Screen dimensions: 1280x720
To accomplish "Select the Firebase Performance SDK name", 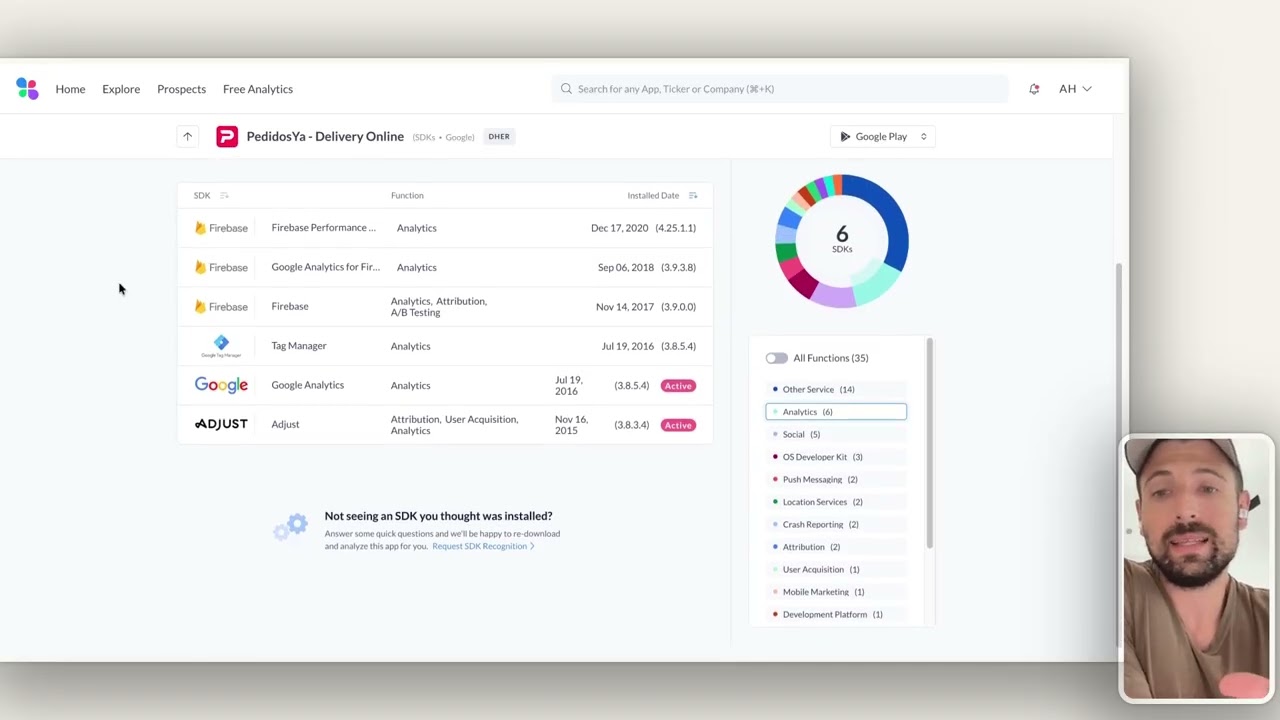I will coord(324,228).
